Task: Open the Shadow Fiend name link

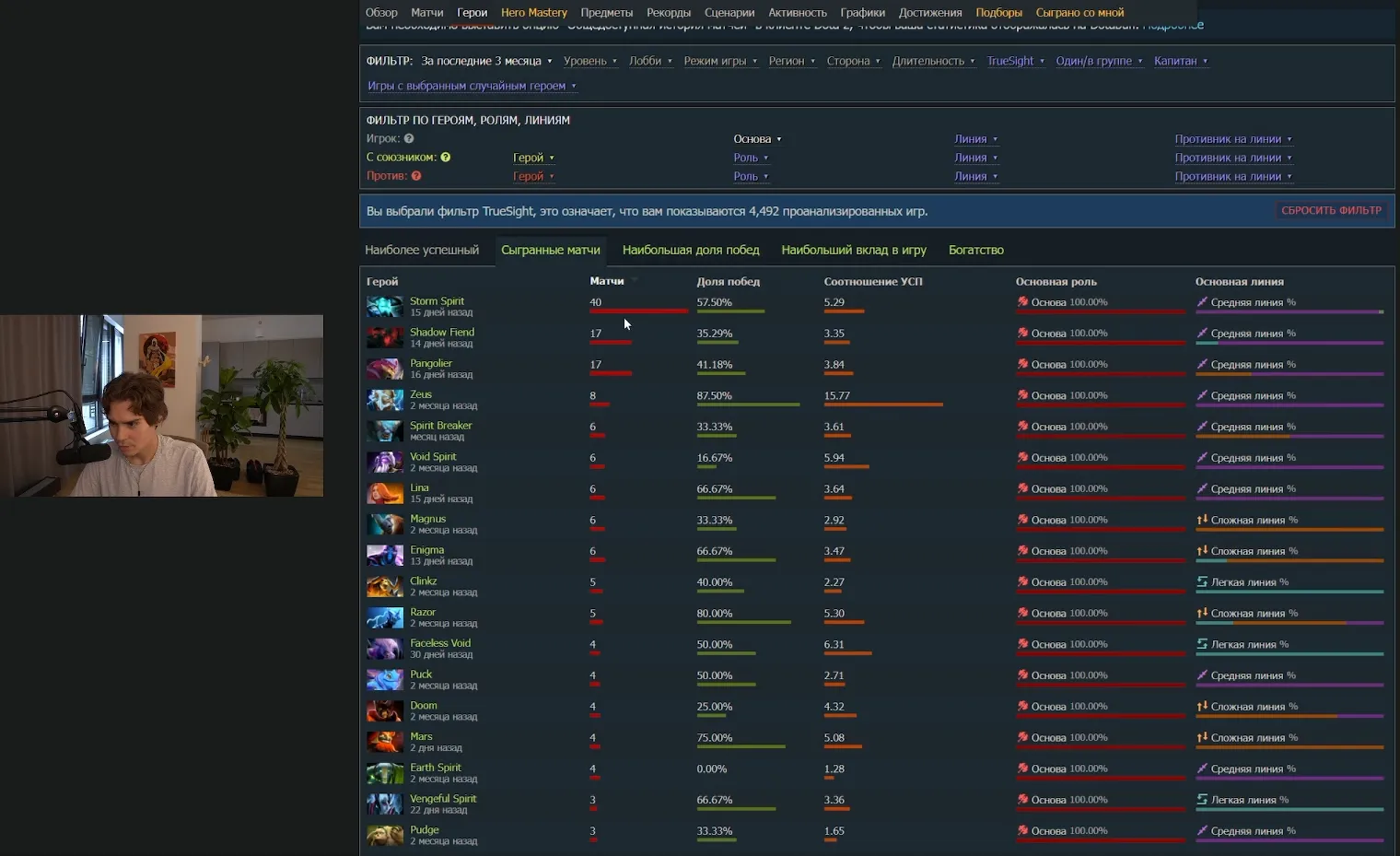Action: [442, 332]
